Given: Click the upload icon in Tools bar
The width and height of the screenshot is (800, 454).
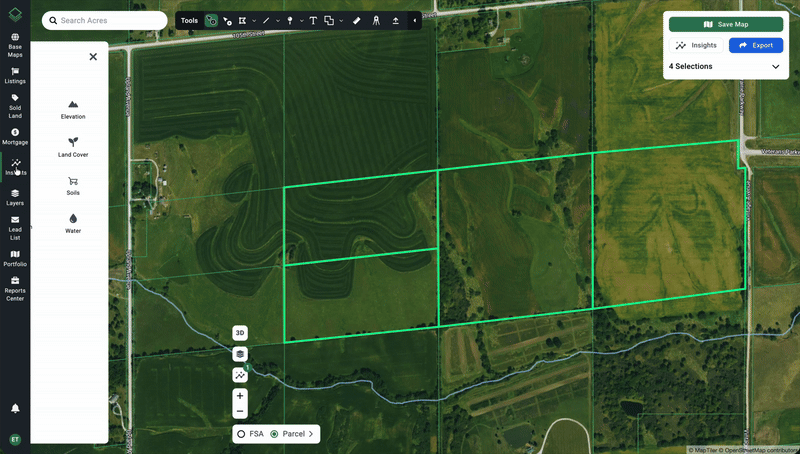Looking at the screenshot, I should tap(396, 20).
